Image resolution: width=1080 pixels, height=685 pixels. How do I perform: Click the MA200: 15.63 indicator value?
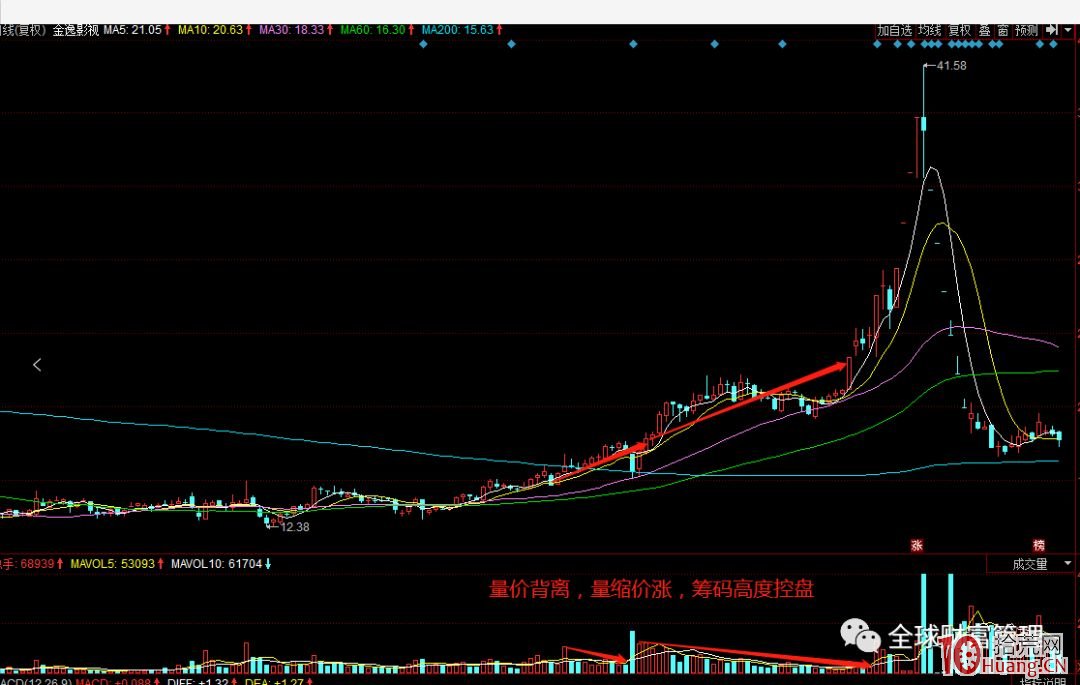click(457, 30)
